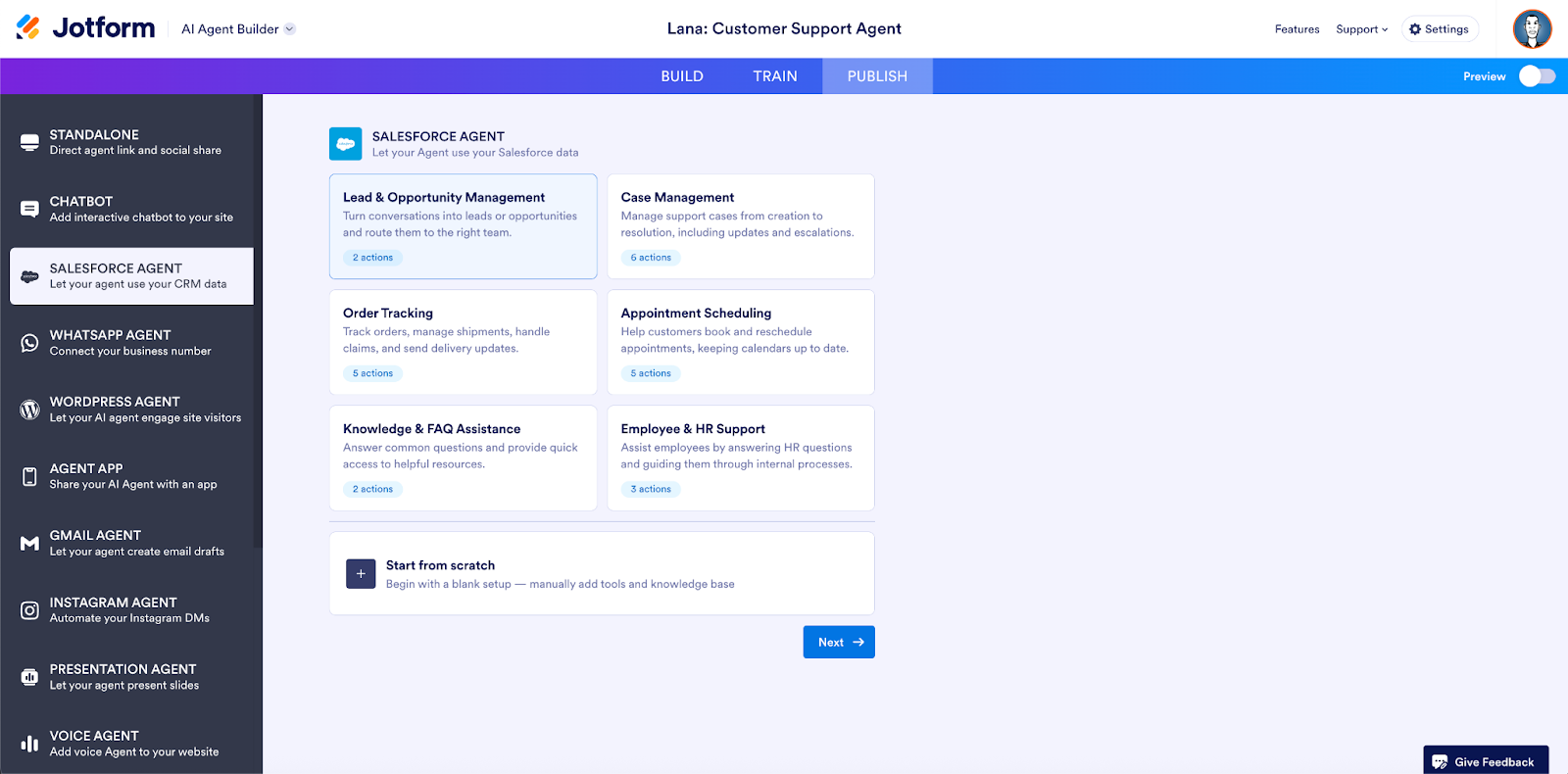Click the Voice Agent icon in sidebar
Viewport: 1568px width, 774px height.
point(30,744)
